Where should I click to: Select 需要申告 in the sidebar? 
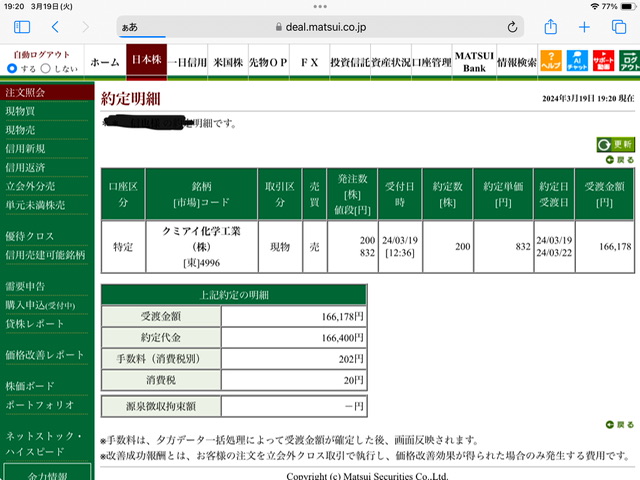(25, 286)
